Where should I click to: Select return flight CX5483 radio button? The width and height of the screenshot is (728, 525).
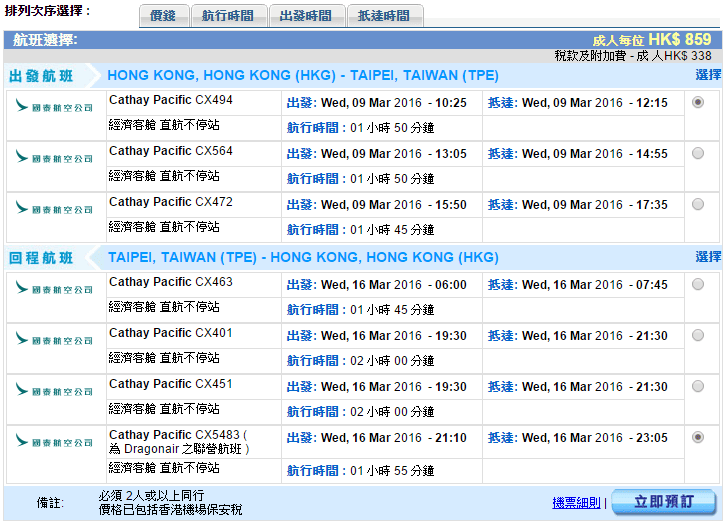[697, 437]
